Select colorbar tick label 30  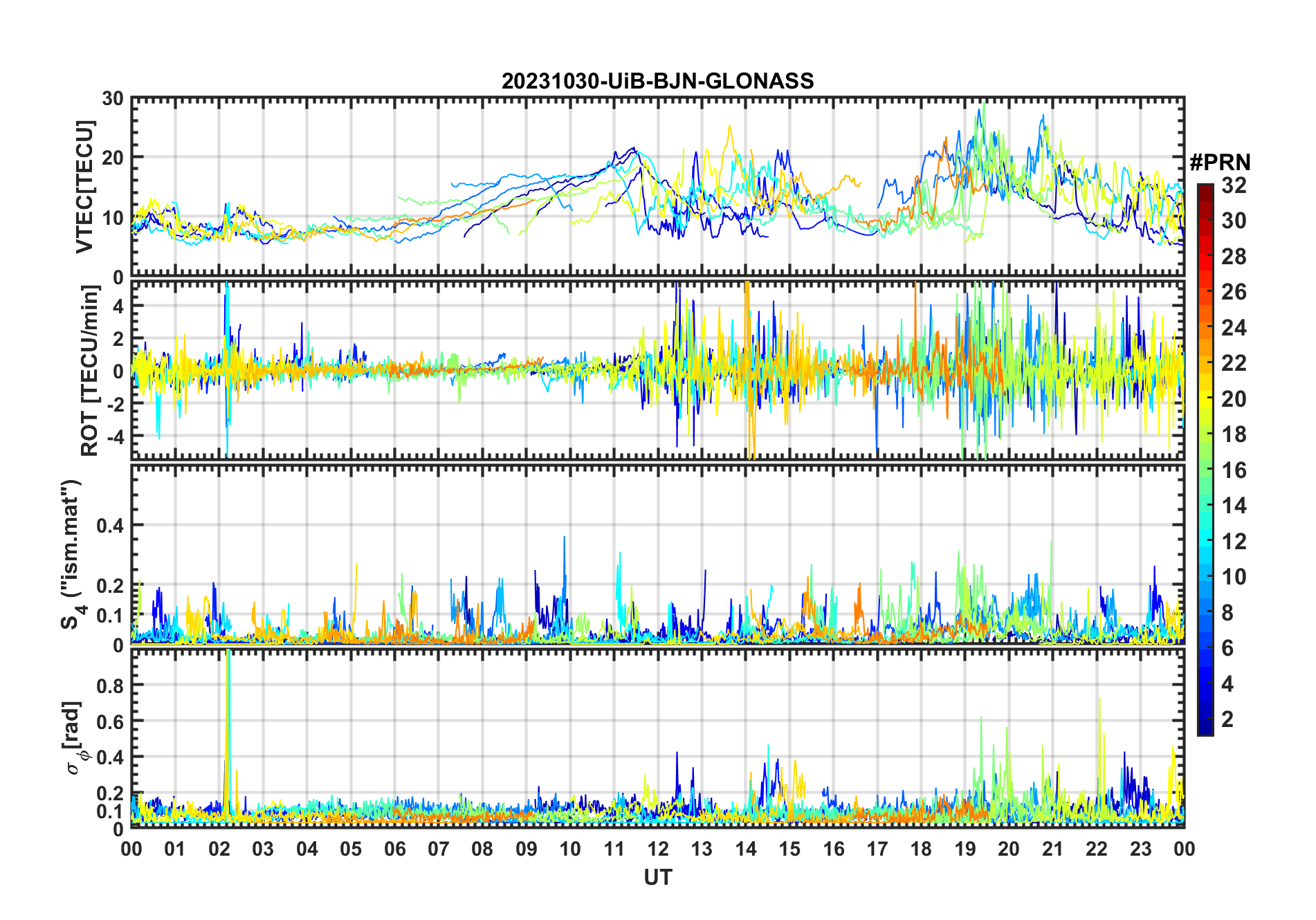[1234, 221]
